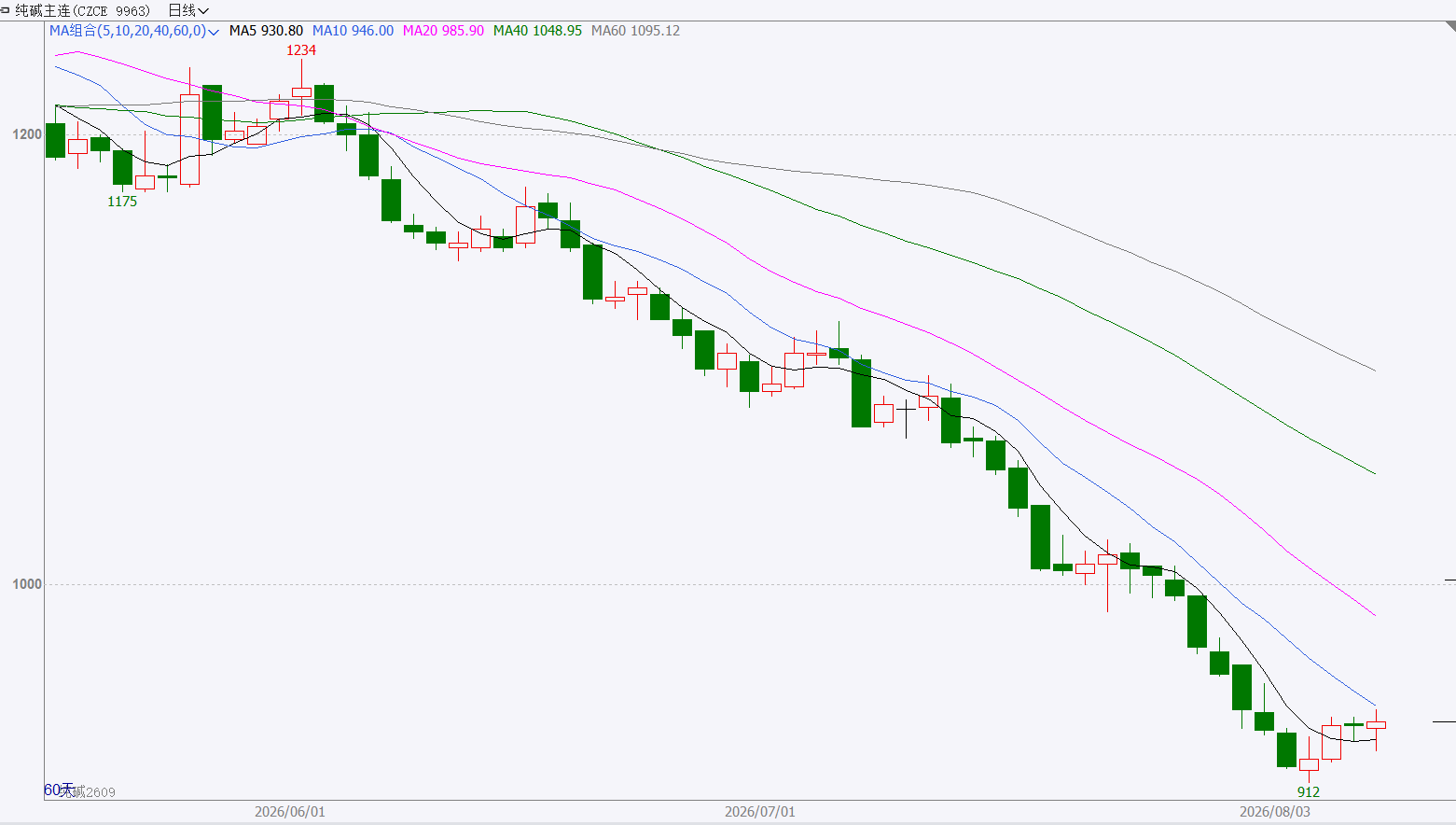
Task: Click the blue 60天 range label
Action: coord(59,790)
